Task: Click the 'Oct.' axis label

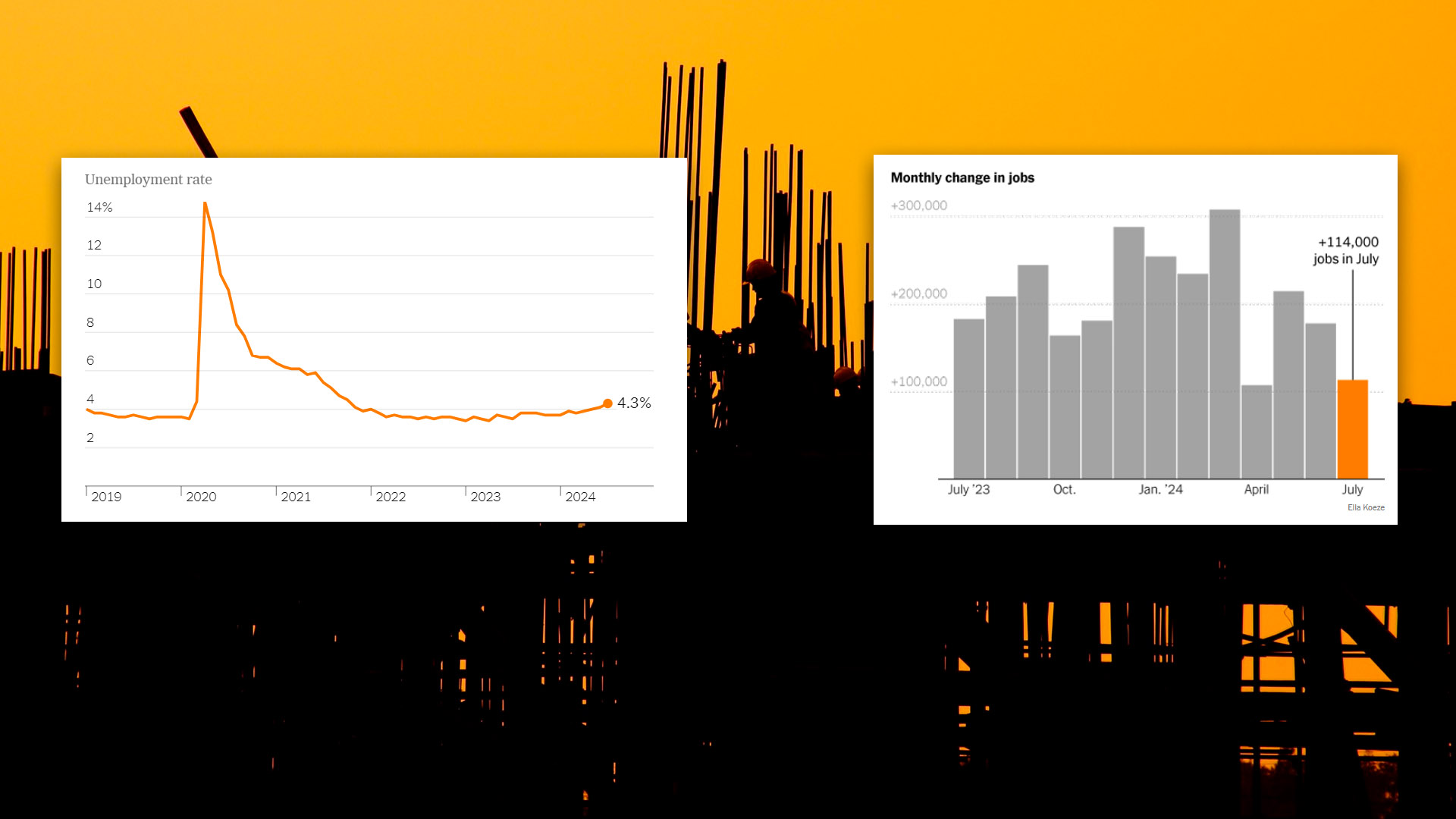Action: (x=1064, y=490)
